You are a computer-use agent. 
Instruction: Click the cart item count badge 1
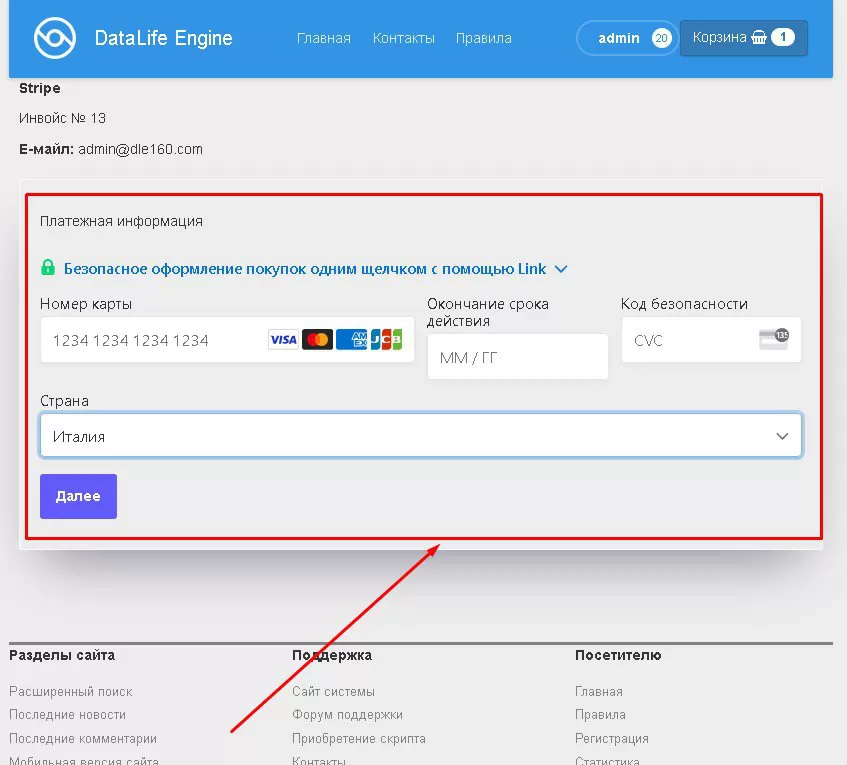(783, 37)
